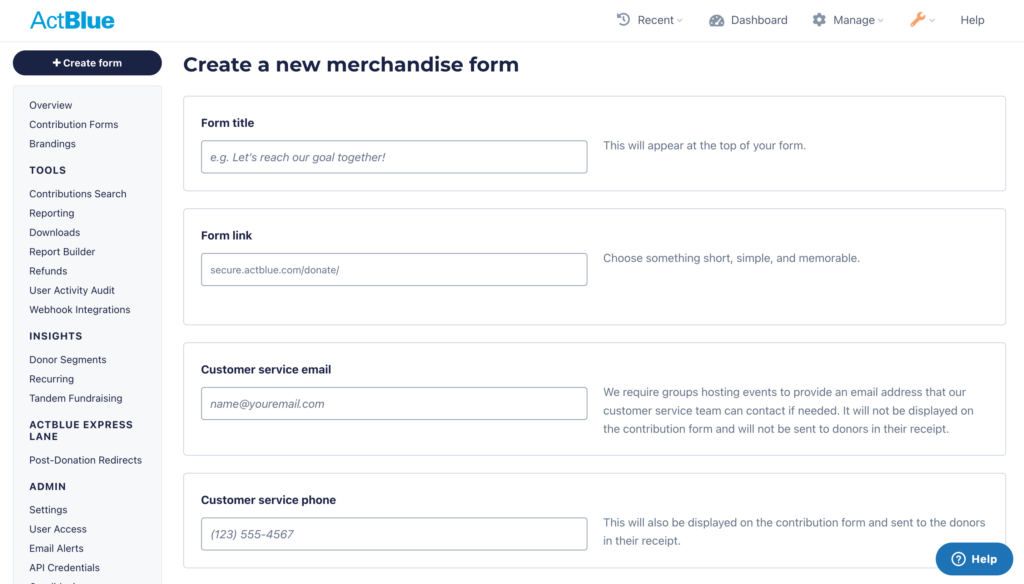Open the API Credentials admin link

pos(65,568)
